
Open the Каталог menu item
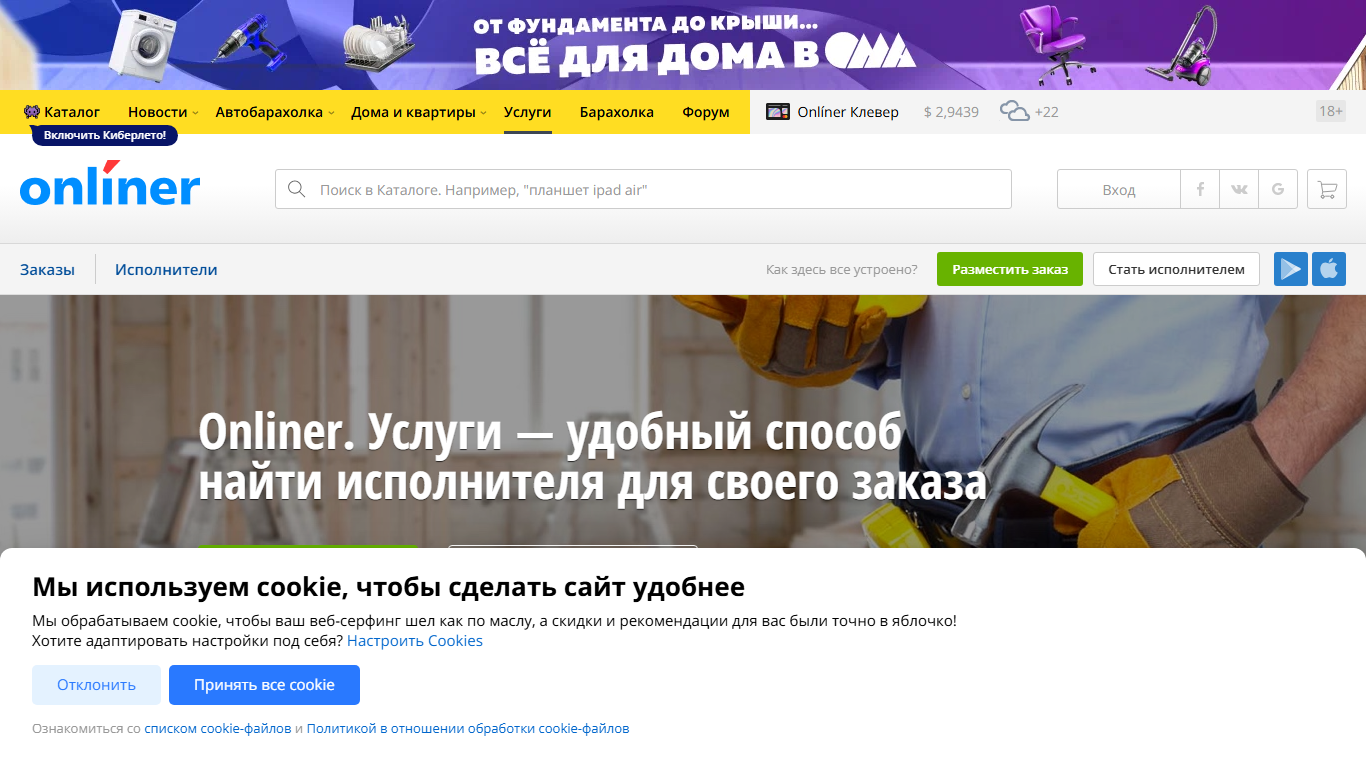[72, 112]
